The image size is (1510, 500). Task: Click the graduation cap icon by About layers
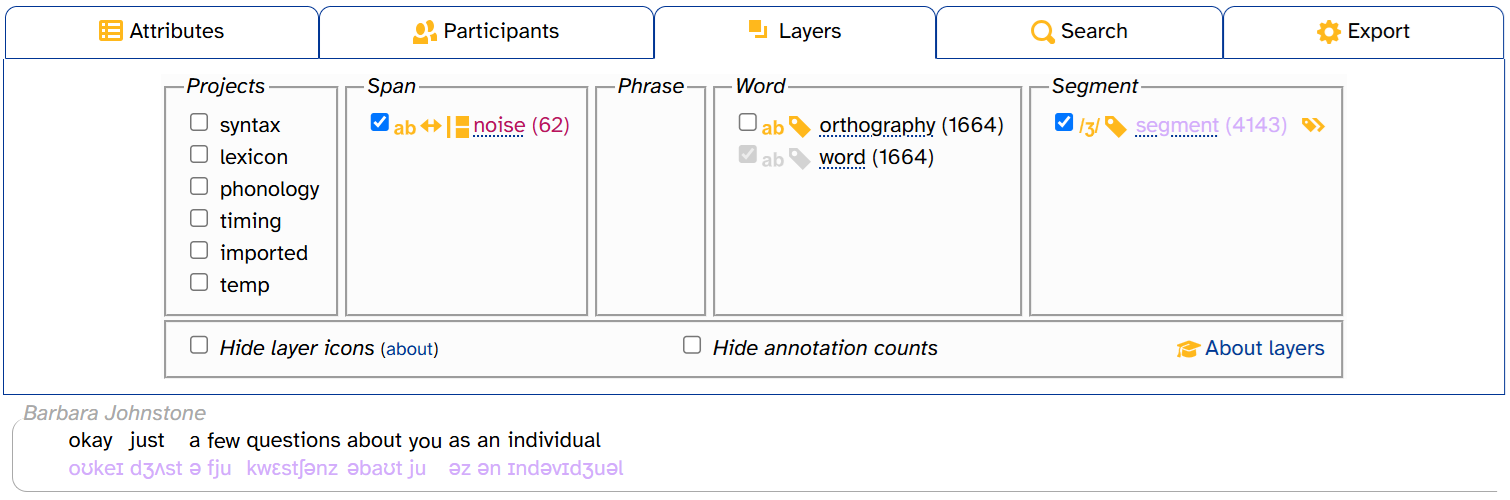pos(1188,349)
